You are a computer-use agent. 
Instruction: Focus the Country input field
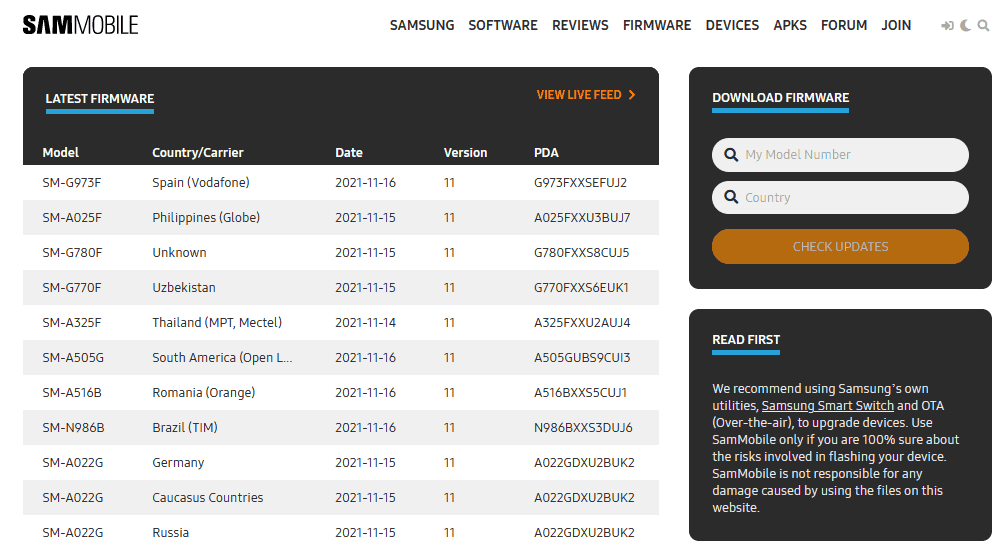pos(840,197)
